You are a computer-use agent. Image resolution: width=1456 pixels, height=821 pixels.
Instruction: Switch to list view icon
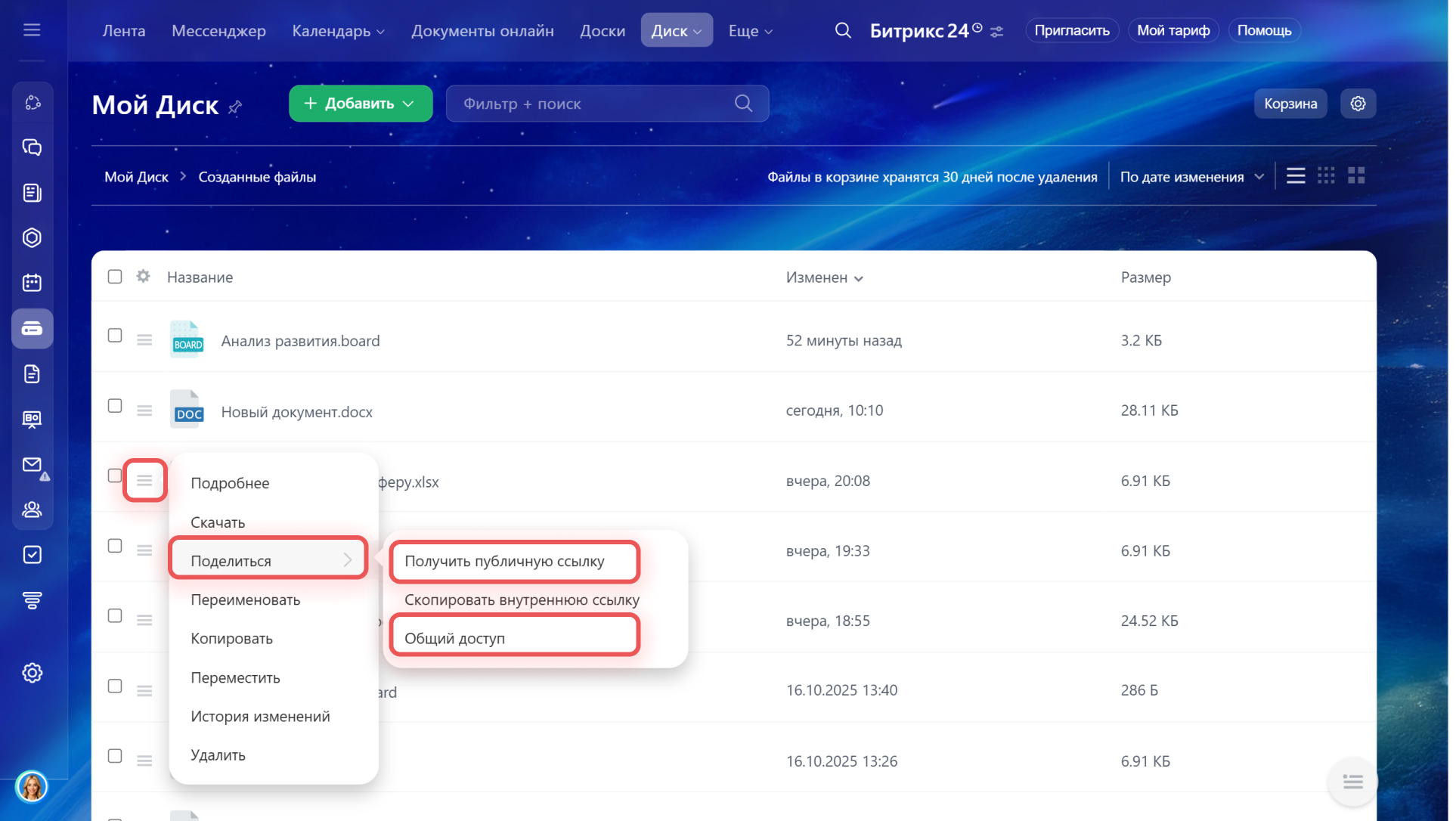tap(1296, 176)
